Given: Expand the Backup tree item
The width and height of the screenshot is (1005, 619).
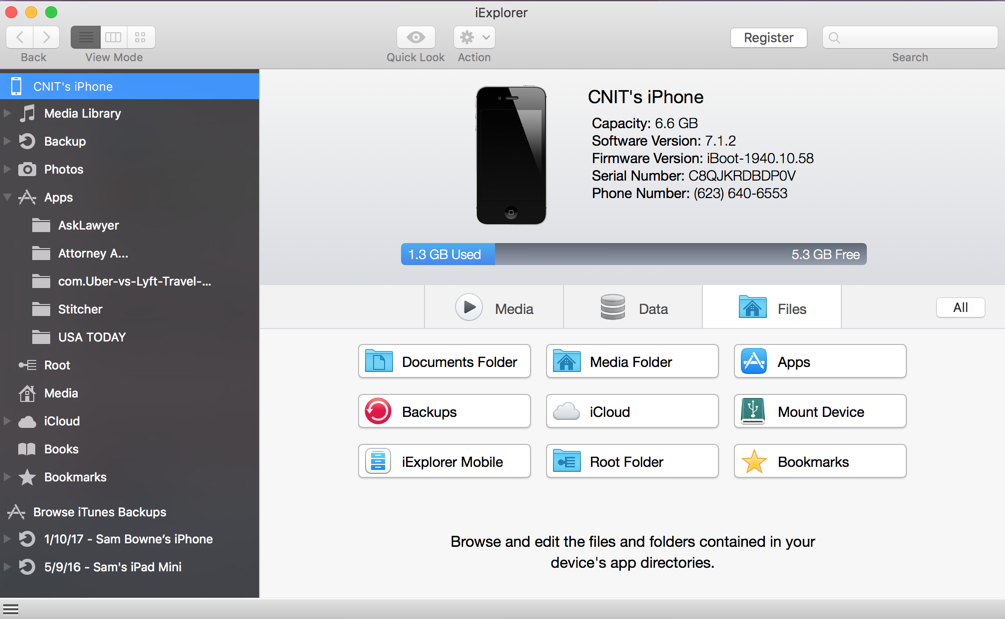Looking at the screenshot, I should point(8,141).
